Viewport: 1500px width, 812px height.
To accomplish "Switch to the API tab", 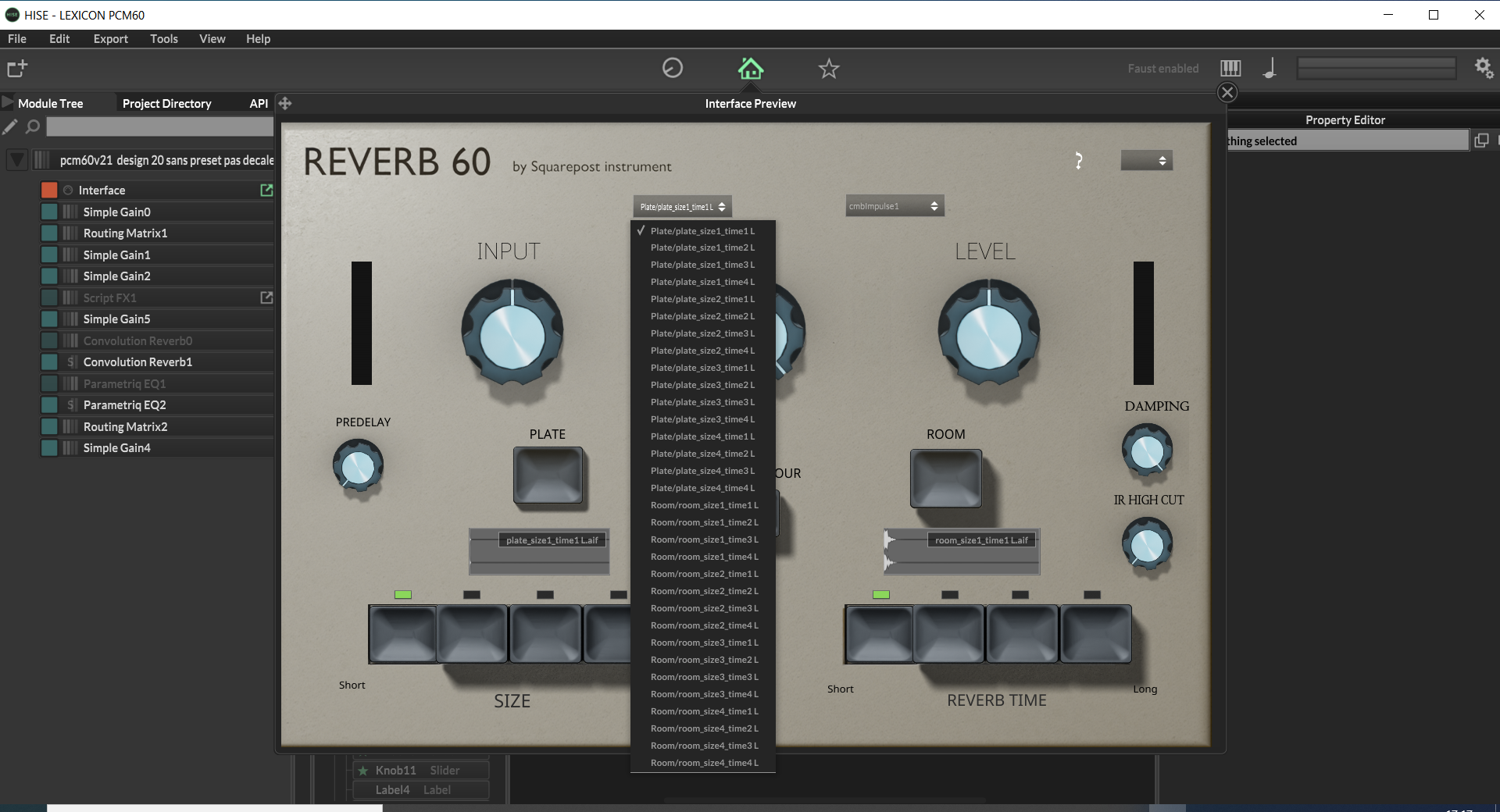I will tap(259, 103).
